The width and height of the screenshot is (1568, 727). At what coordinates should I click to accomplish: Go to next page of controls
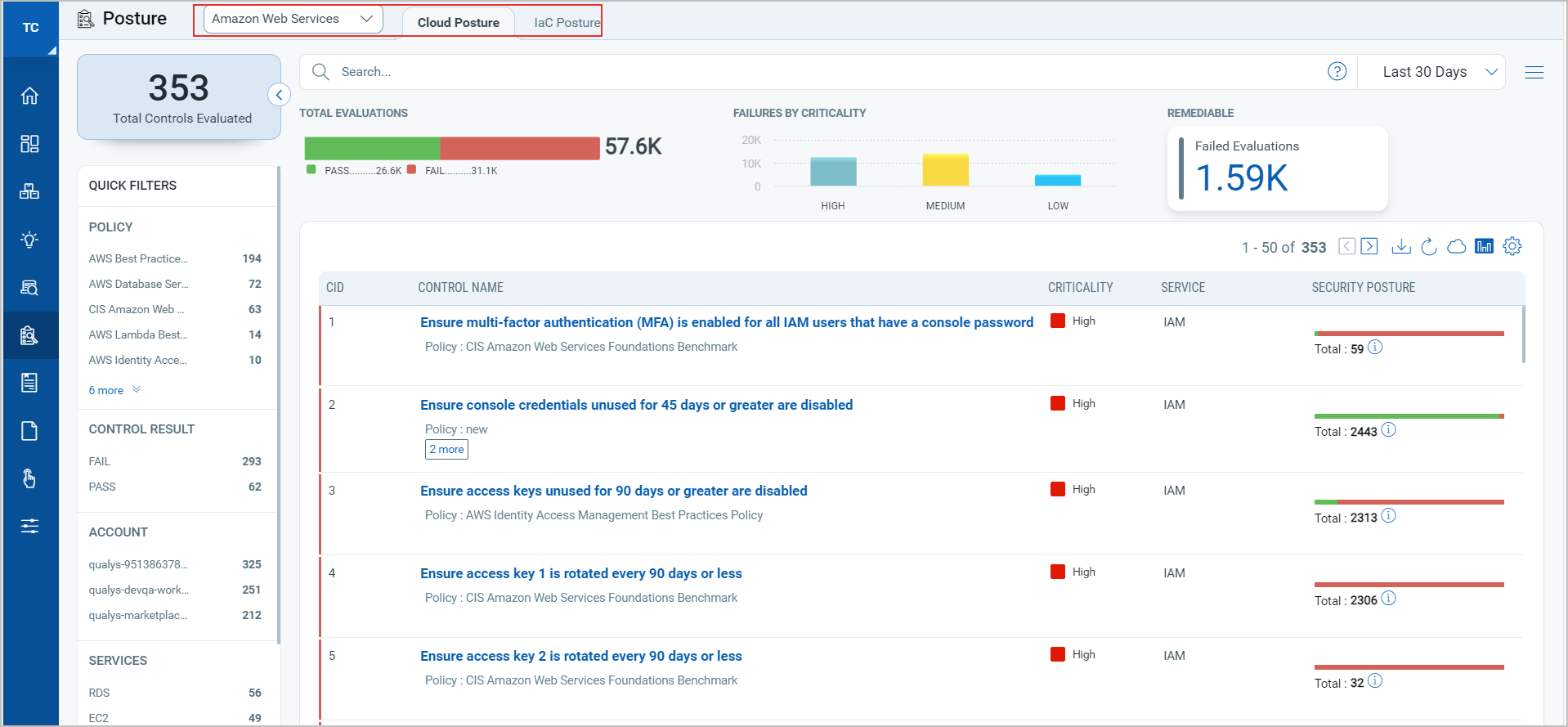click(1369, 246)
